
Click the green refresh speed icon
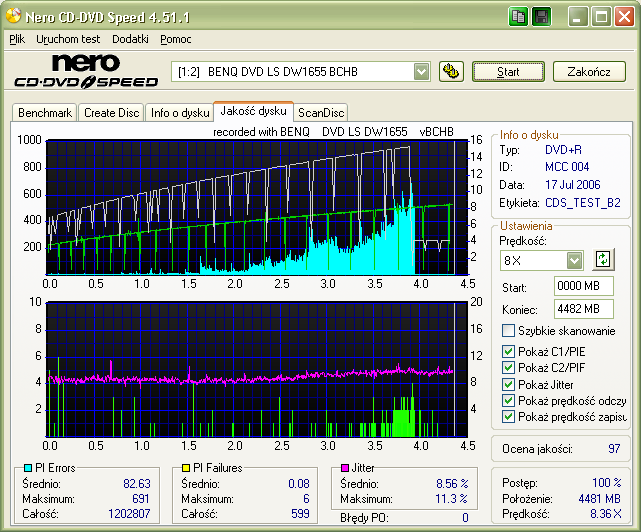pos(603,260)
